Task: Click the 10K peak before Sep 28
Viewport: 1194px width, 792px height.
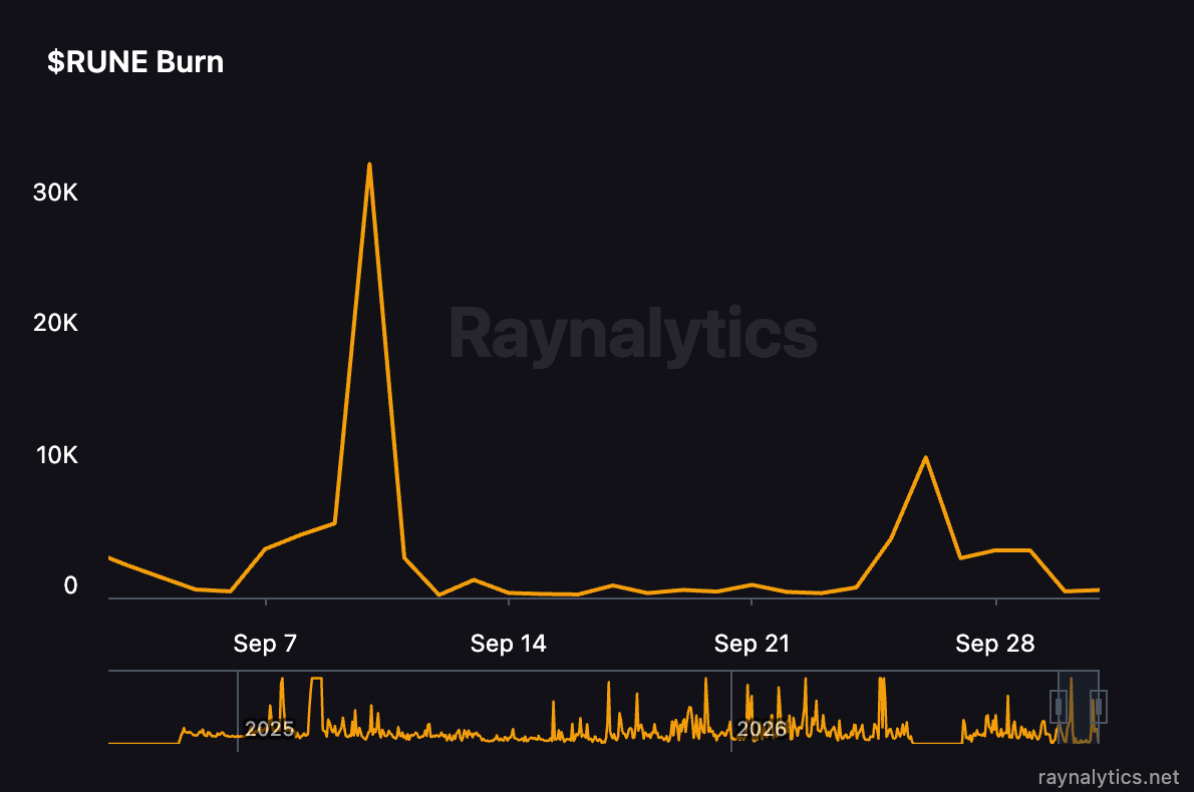Action: click(x=925, y=458)
